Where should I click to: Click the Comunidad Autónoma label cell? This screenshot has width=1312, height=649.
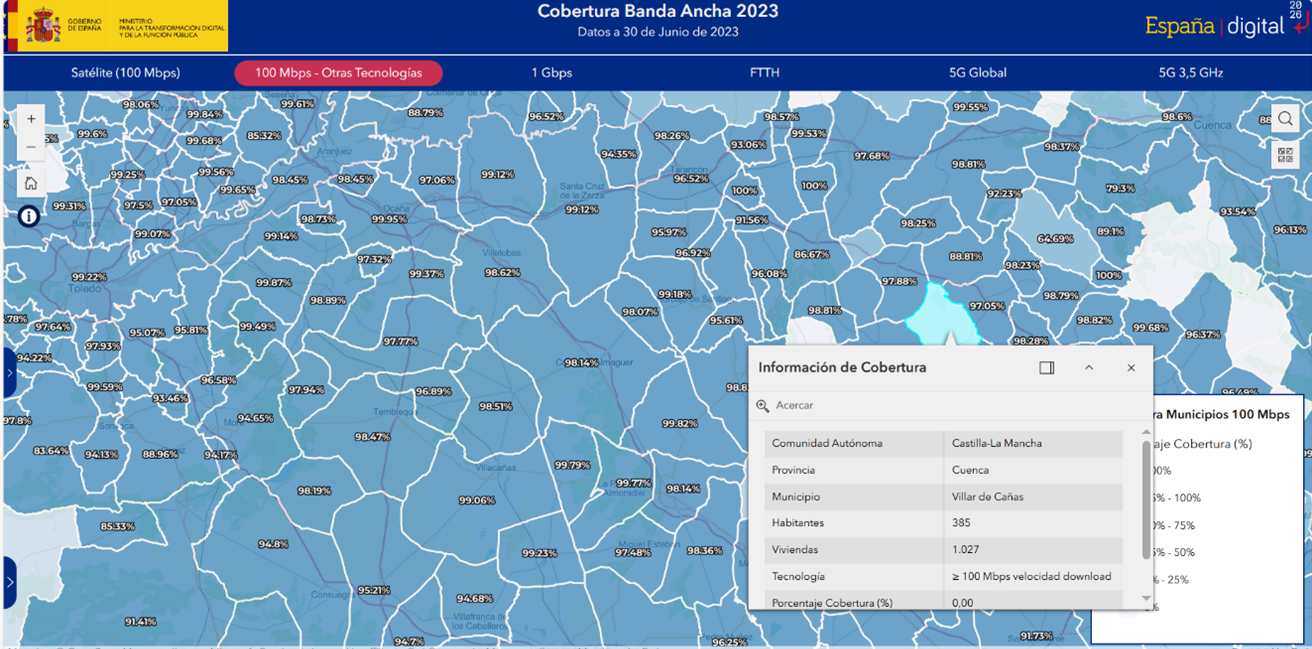click(x=854, y=443)
